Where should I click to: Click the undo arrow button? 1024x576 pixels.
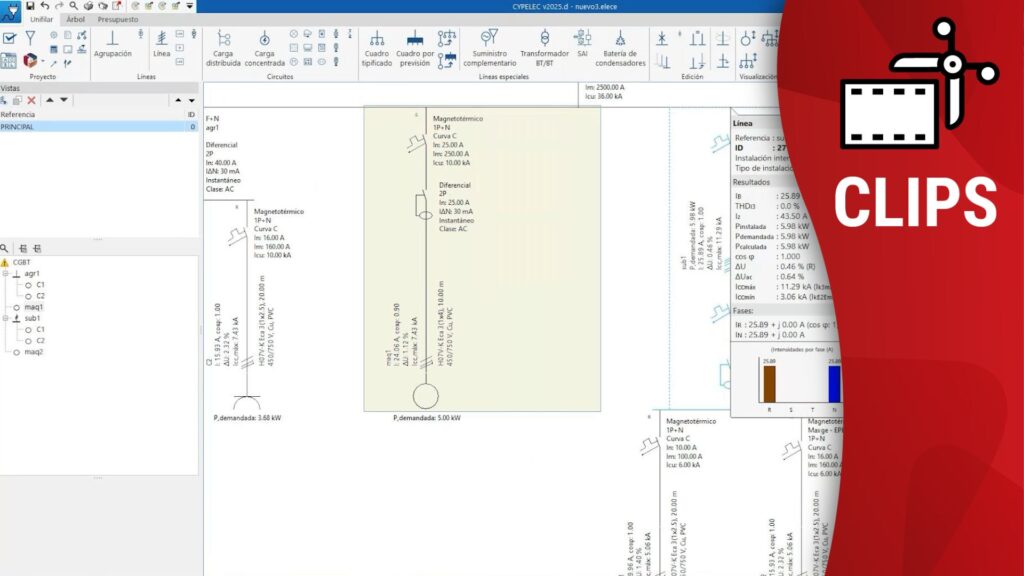(x=45, y=6)
